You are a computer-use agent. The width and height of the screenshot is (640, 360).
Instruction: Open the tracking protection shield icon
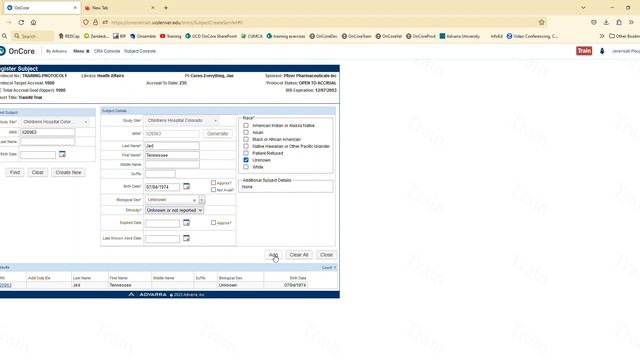tap(86, 22)
